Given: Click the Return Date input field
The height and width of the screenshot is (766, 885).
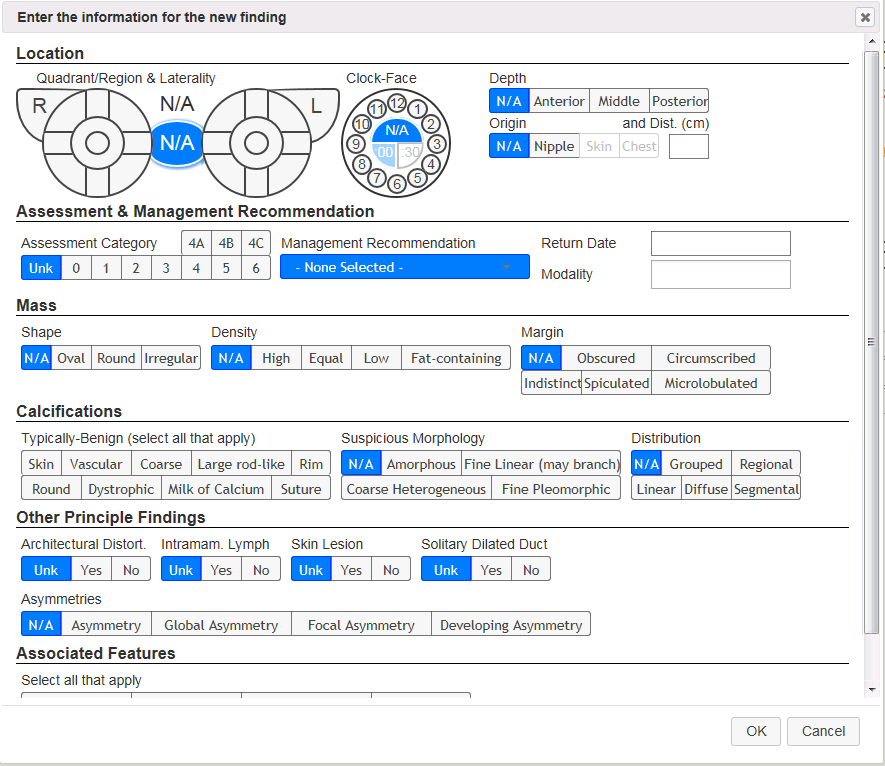Looking at the screenshot, I should tap(720, 243).
